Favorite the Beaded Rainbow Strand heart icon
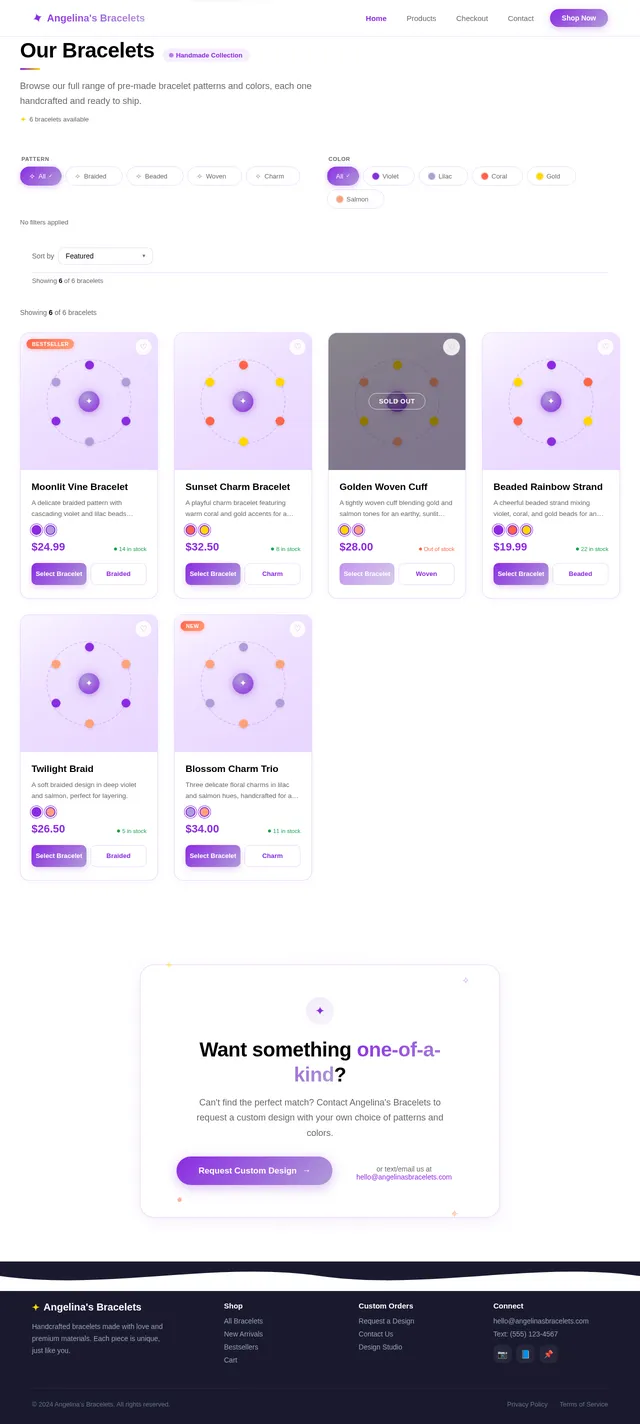The image size is (640, 1424). [x=605, y=347]
